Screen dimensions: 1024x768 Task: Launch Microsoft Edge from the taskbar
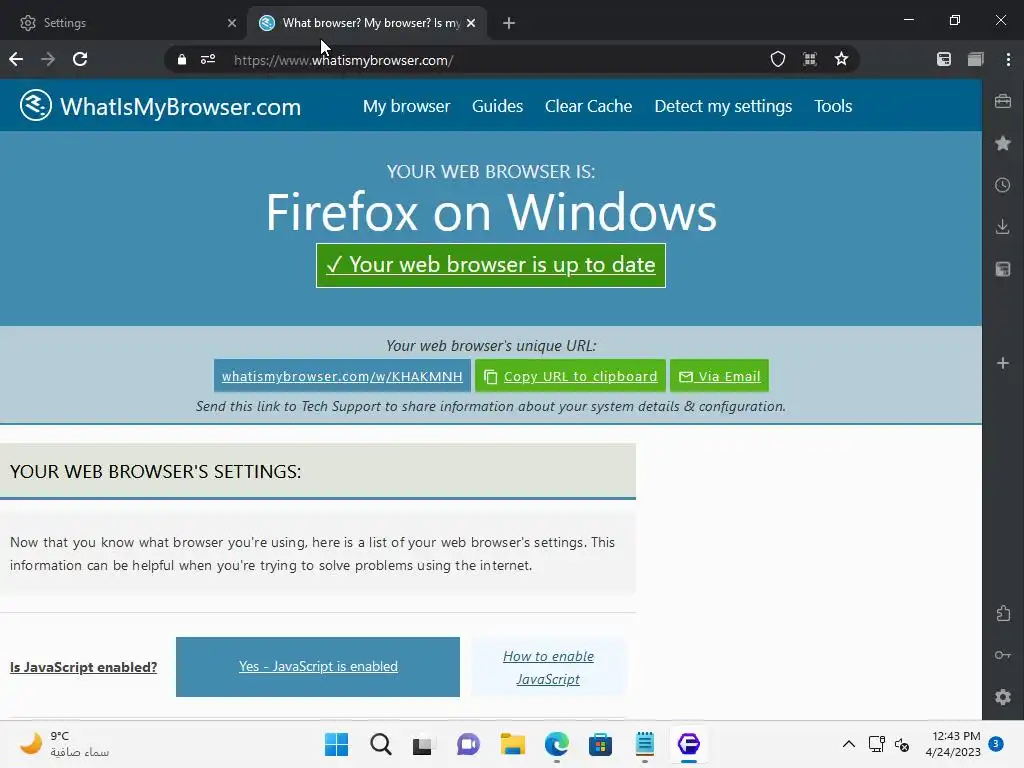556,744
